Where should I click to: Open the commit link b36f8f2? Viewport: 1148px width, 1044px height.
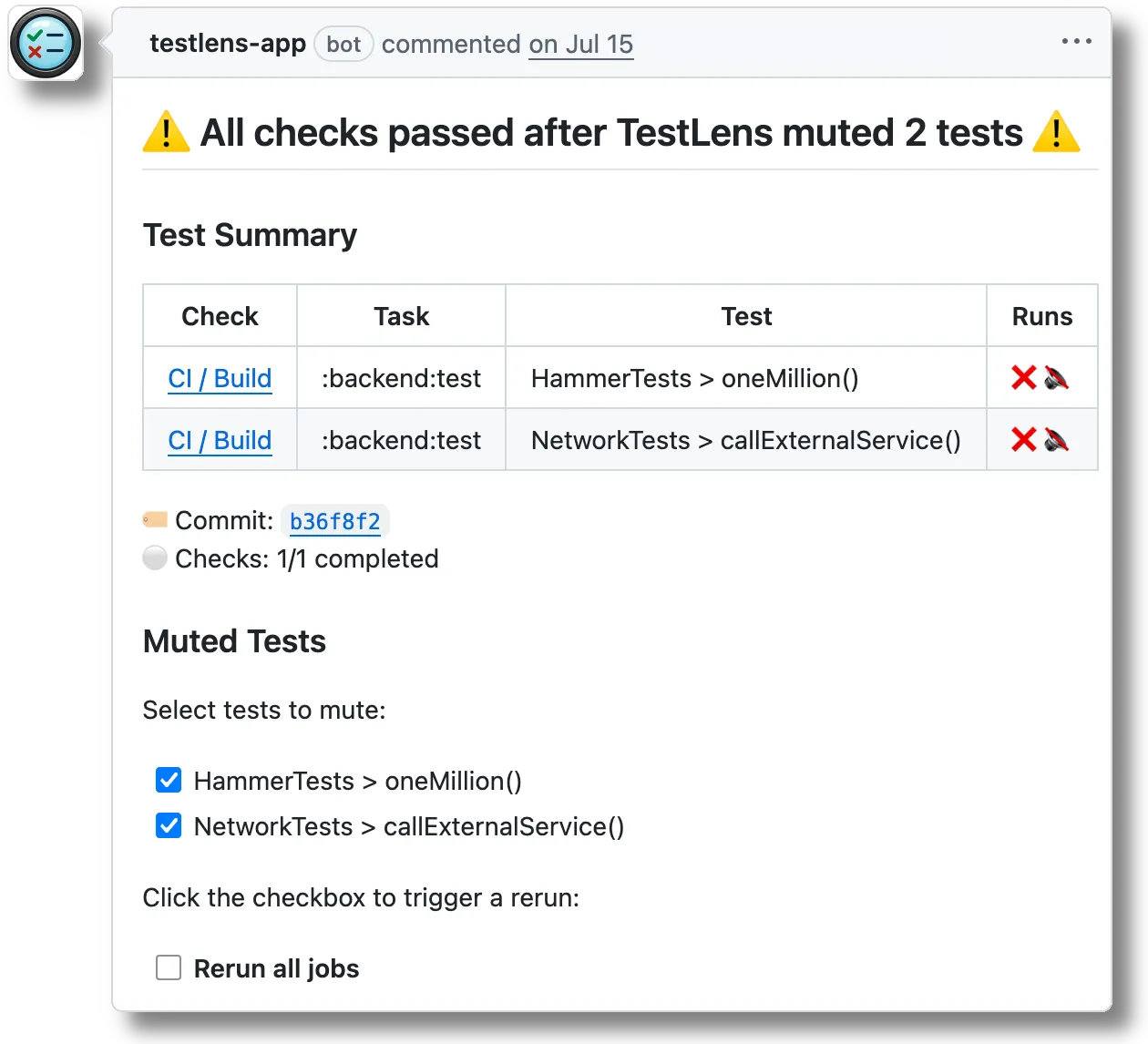click(335, 521)
